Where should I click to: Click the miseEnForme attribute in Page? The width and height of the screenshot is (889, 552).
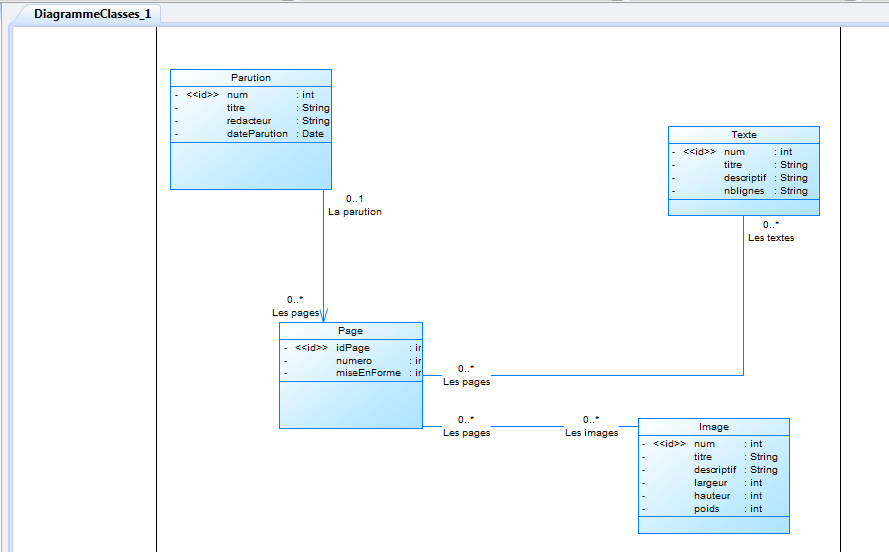point(368,373)
